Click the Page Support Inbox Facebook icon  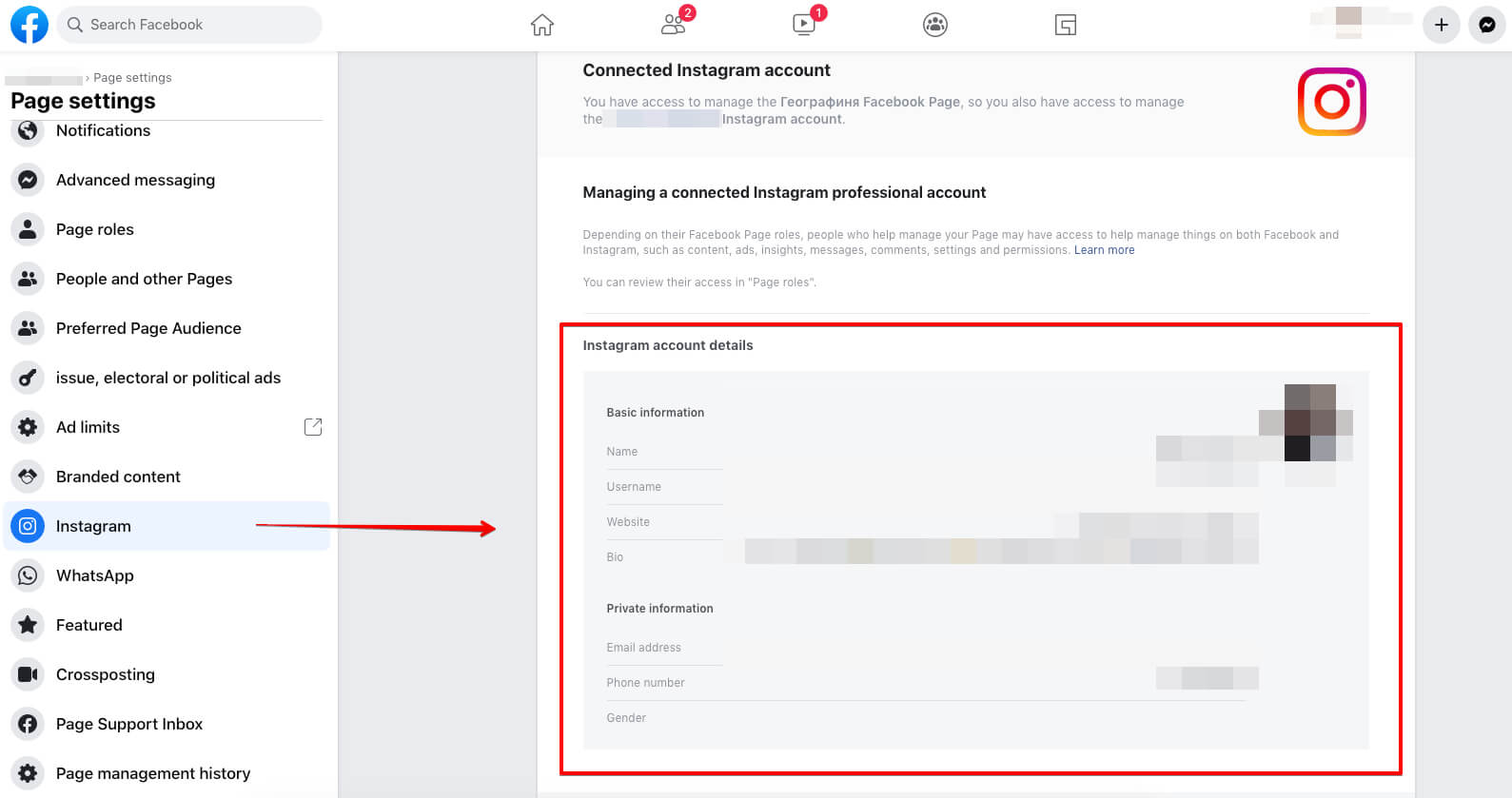pos(28,724)
